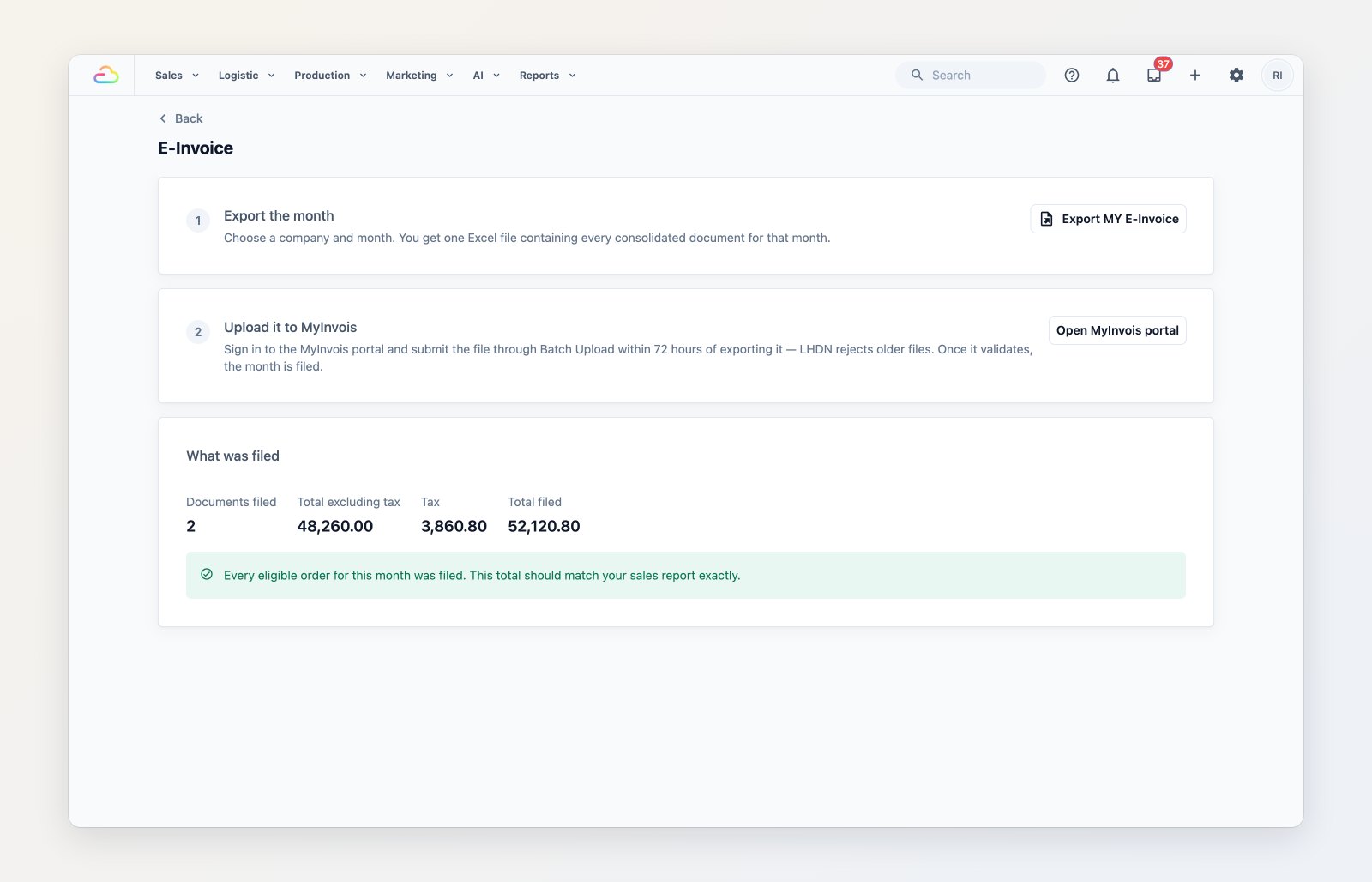
Task: Click the 'Total excluding tax' label
Action: 348,502
